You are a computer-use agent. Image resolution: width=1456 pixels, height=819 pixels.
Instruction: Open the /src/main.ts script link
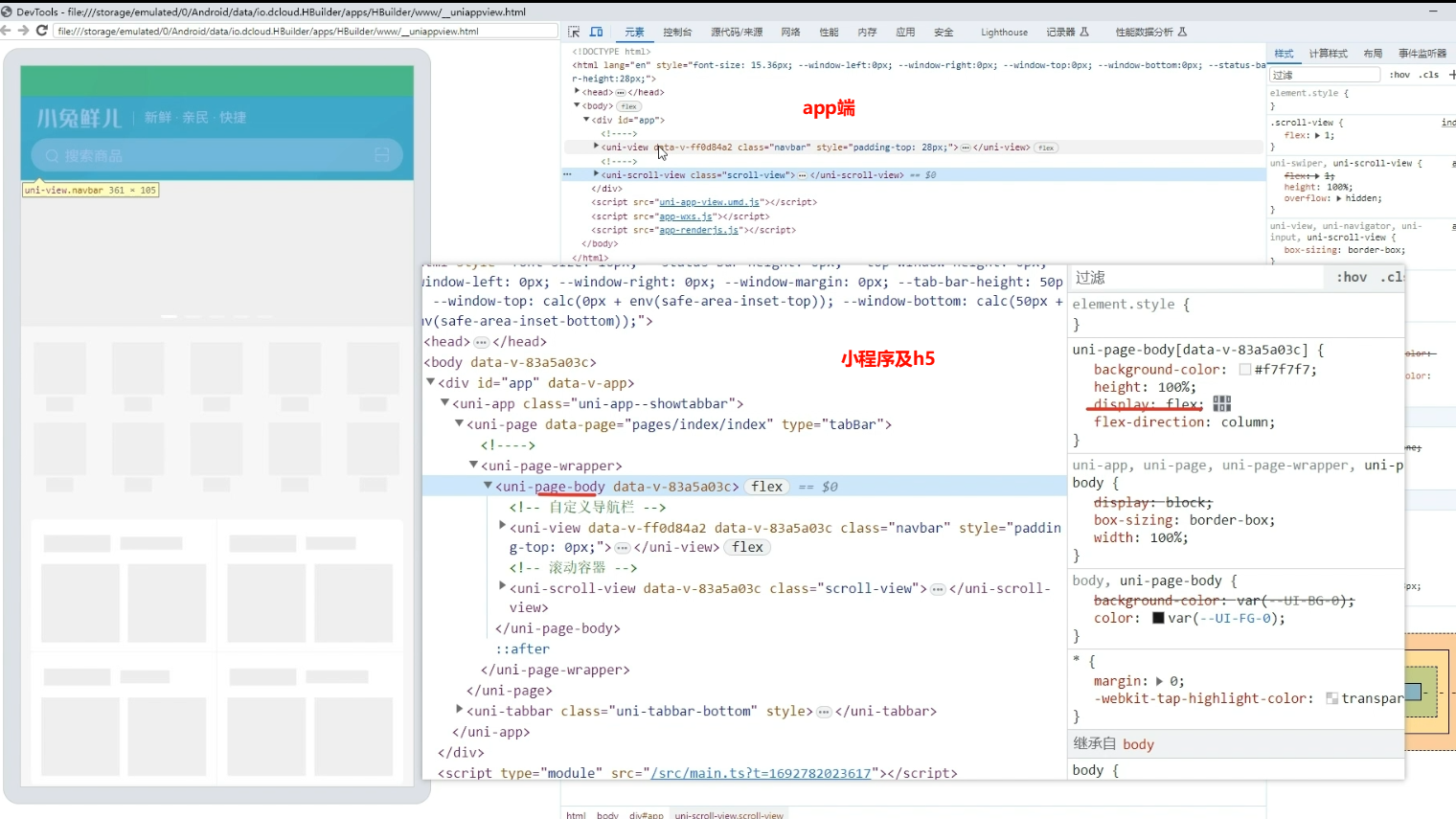(x=761, y=773)
